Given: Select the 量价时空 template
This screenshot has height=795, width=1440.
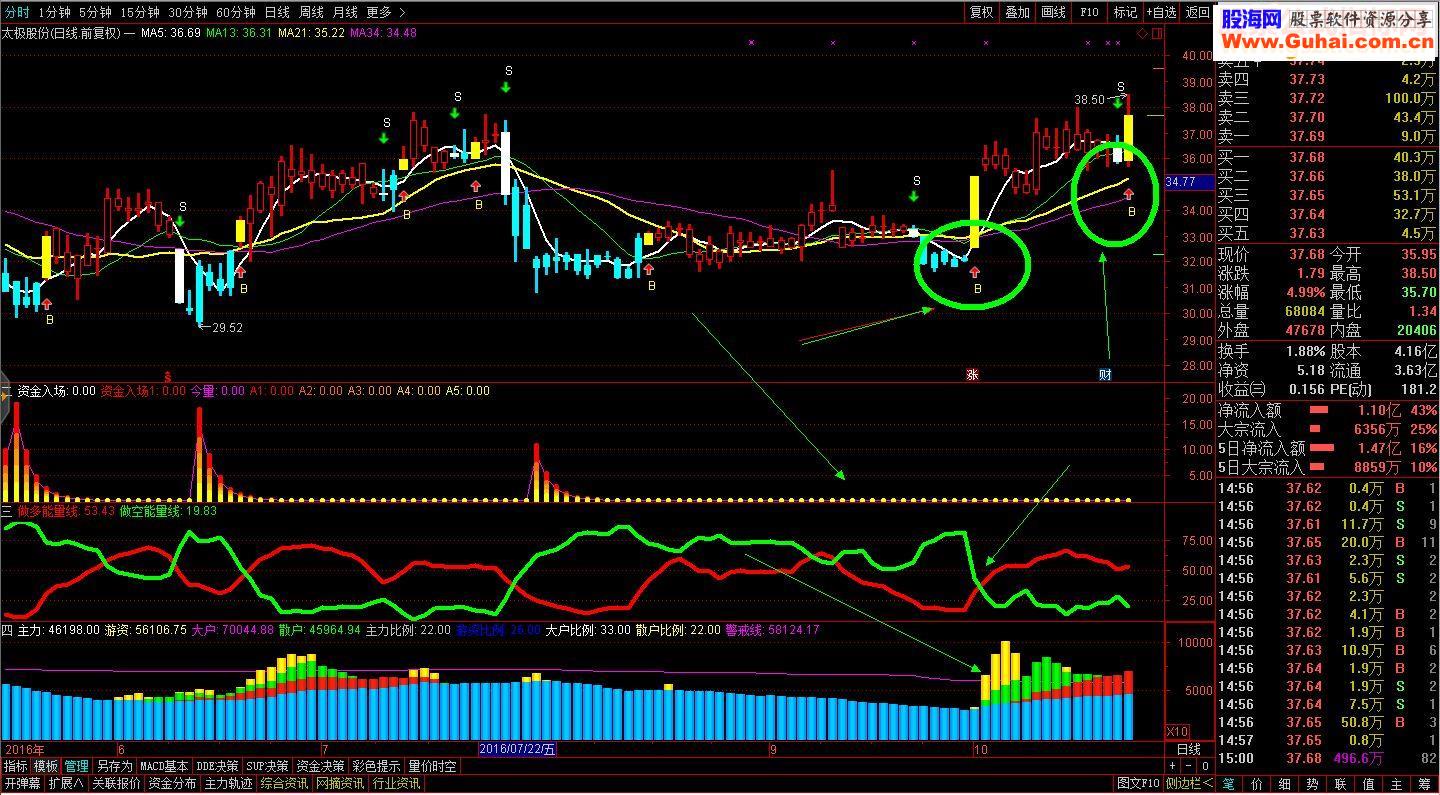Looking at the screenshot, I should tap(432, 766).
